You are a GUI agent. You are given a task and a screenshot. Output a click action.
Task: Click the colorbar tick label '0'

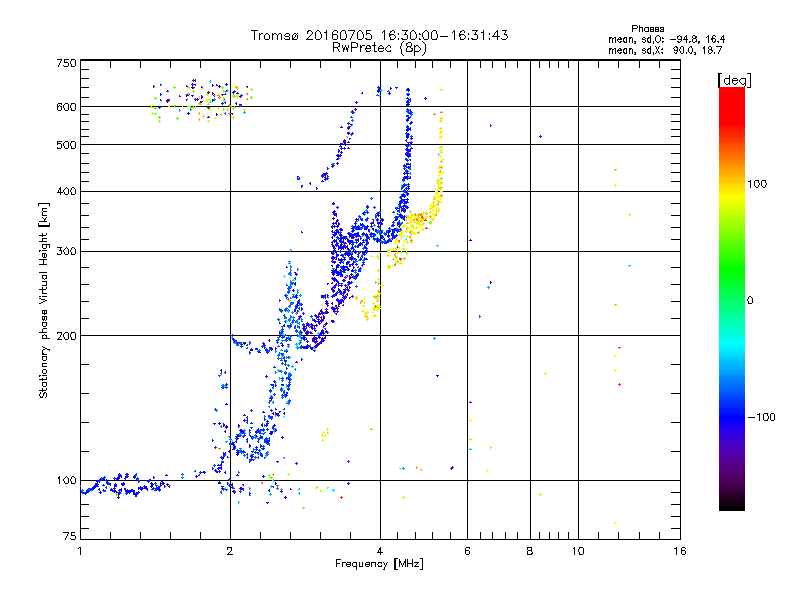click(750, 300)
